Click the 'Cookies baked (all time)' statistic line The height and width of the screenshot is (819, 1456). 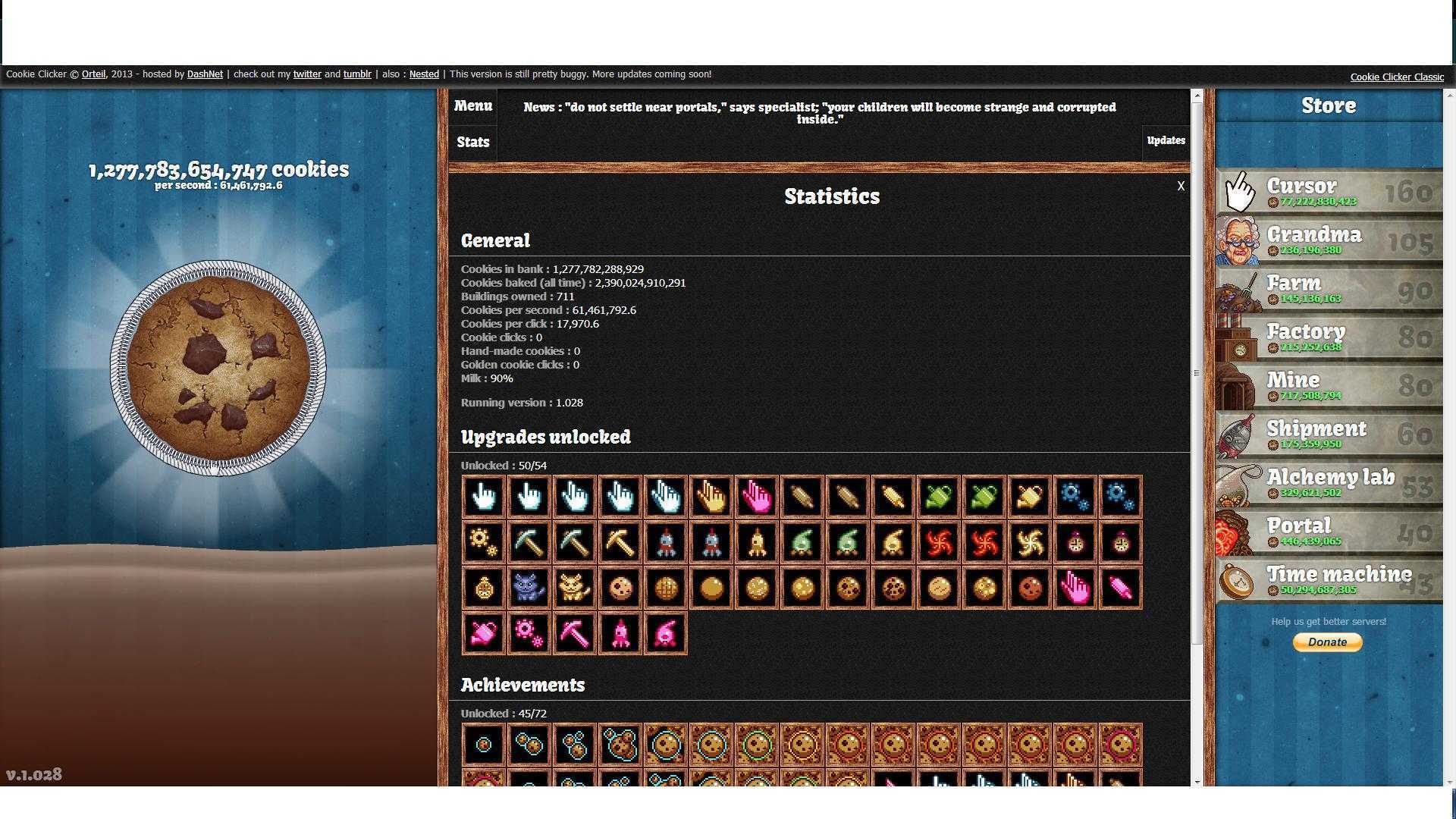click(573, 283)
